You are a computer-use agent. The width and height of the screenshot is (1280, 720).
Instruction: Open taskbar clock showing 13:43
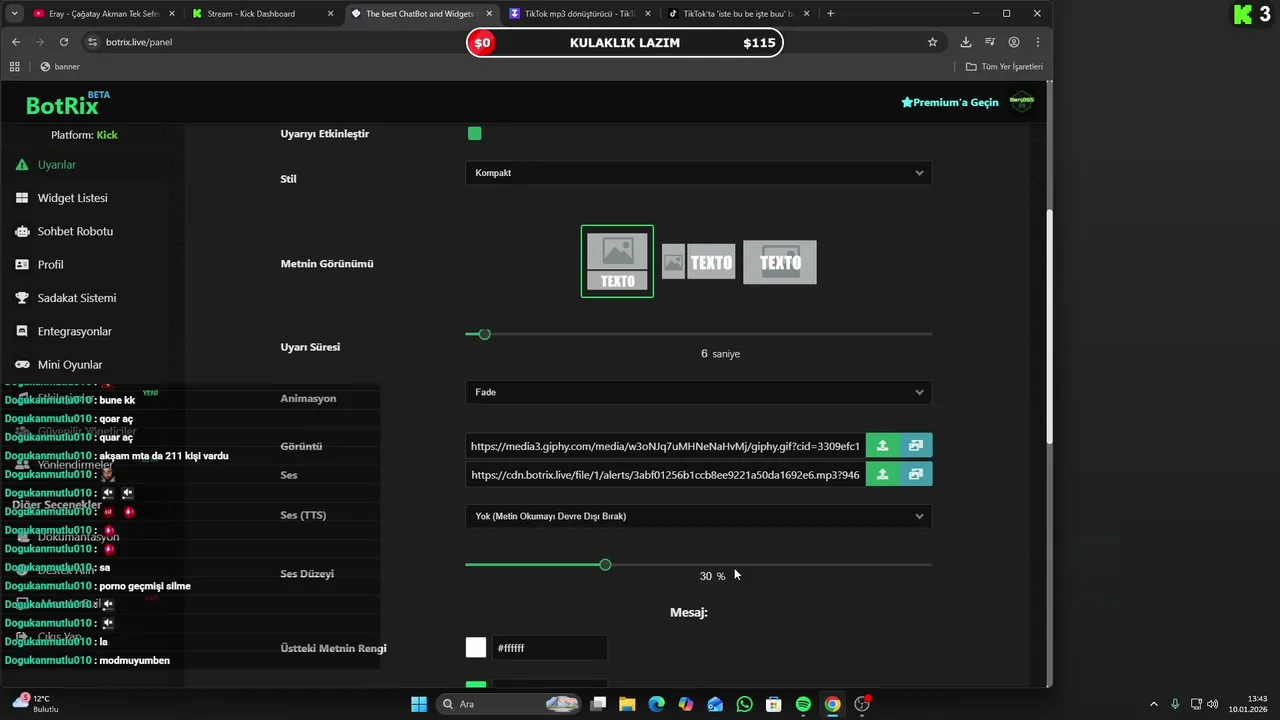click(x=1250, y=704)
